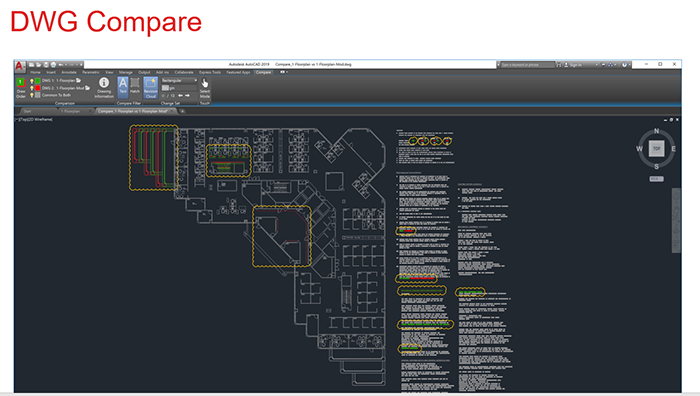Toggle the Text compare filter

[123, 88]
